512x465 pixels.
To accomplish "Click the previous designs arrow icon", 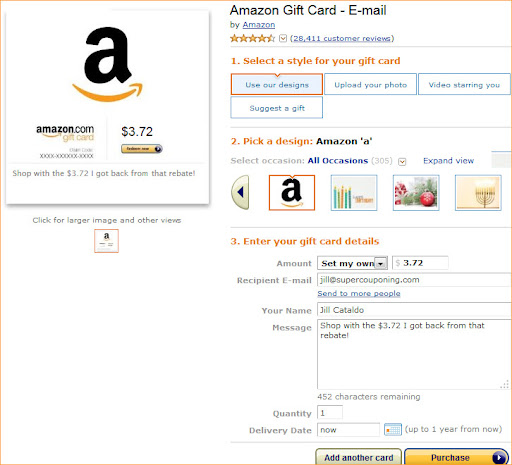I will [x=240, y=192].
